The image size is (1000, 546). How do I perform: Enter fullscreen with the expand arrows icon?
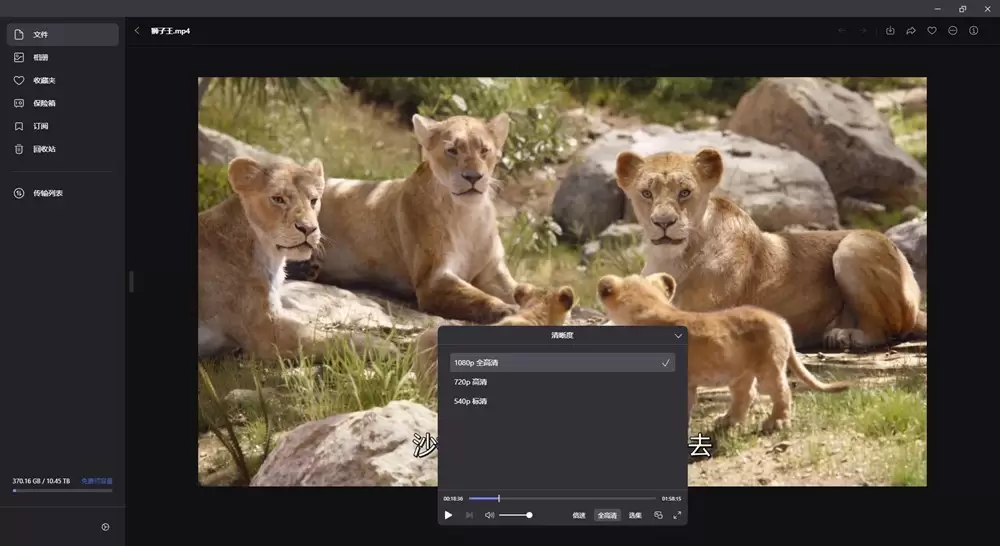[x=677, y=515]
